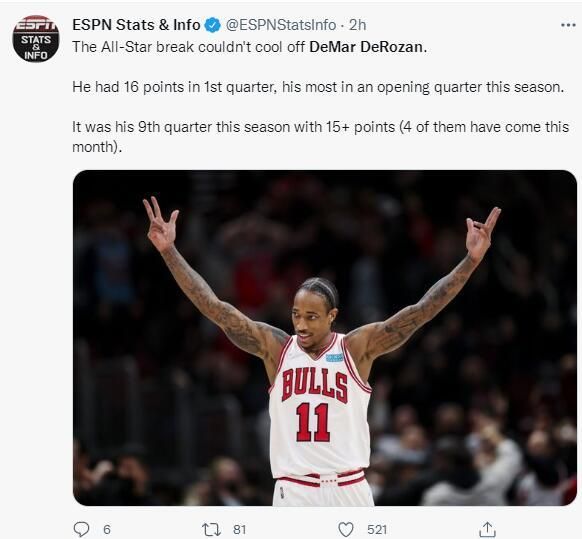Open the attached Bulls player photo
Viewport: 582px width, 539px height.
325,338
